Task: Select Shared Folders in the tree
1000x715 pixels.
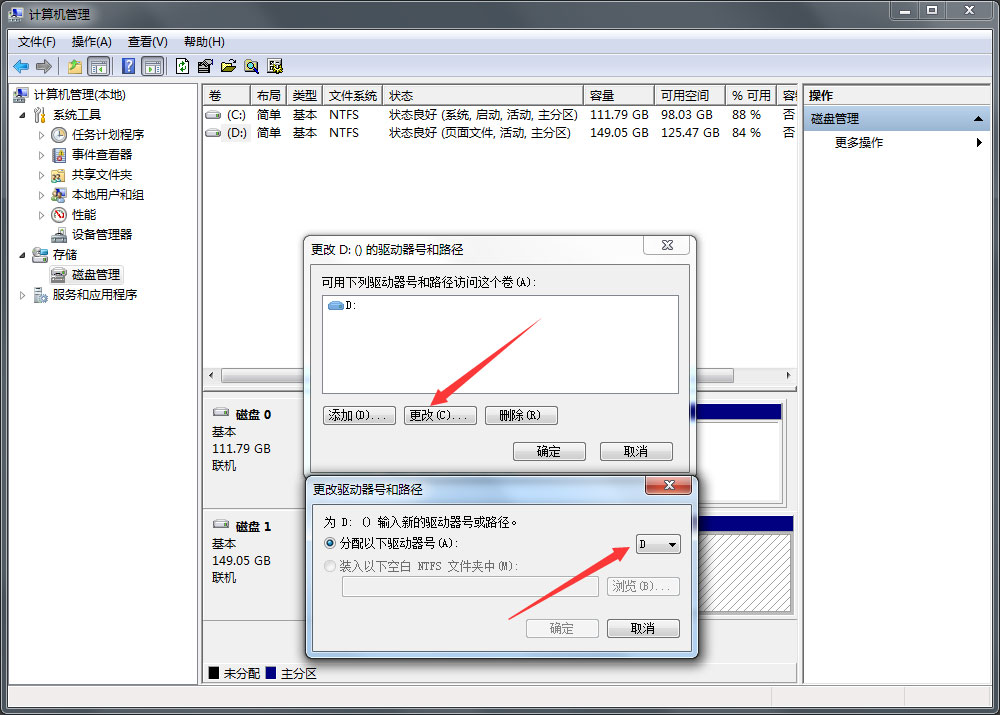Action: click(101, 175)
